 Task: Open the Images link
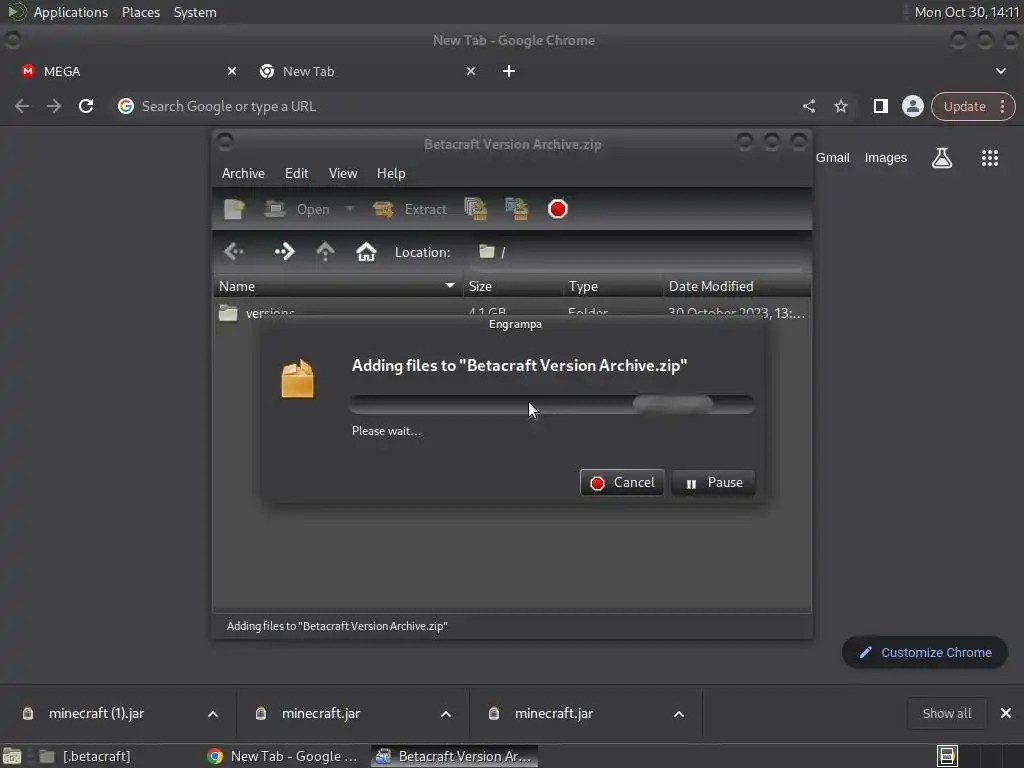click(x=886, y=157)
